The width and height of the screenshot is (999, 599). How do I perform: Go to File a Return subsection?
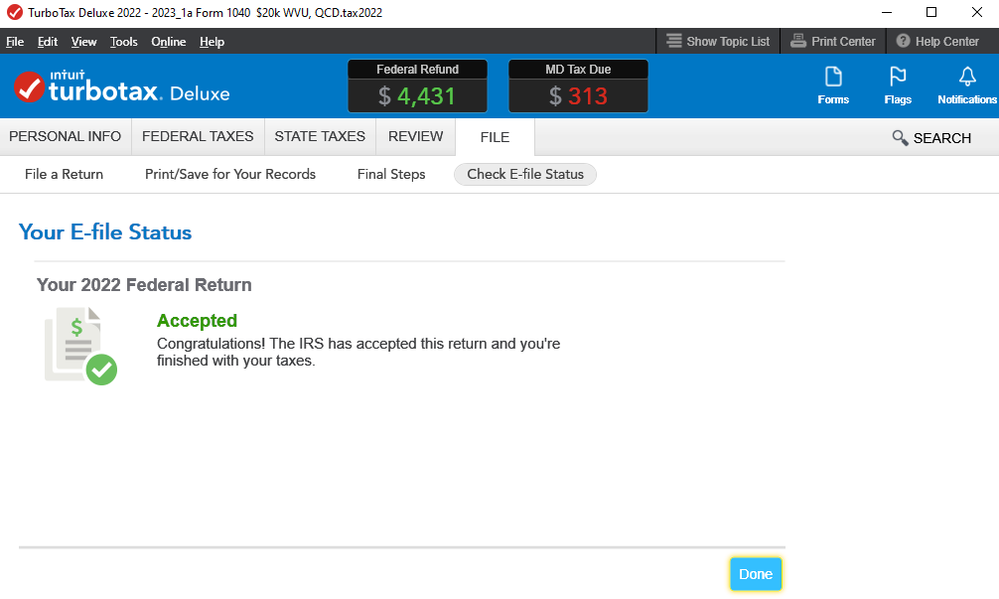64,174
